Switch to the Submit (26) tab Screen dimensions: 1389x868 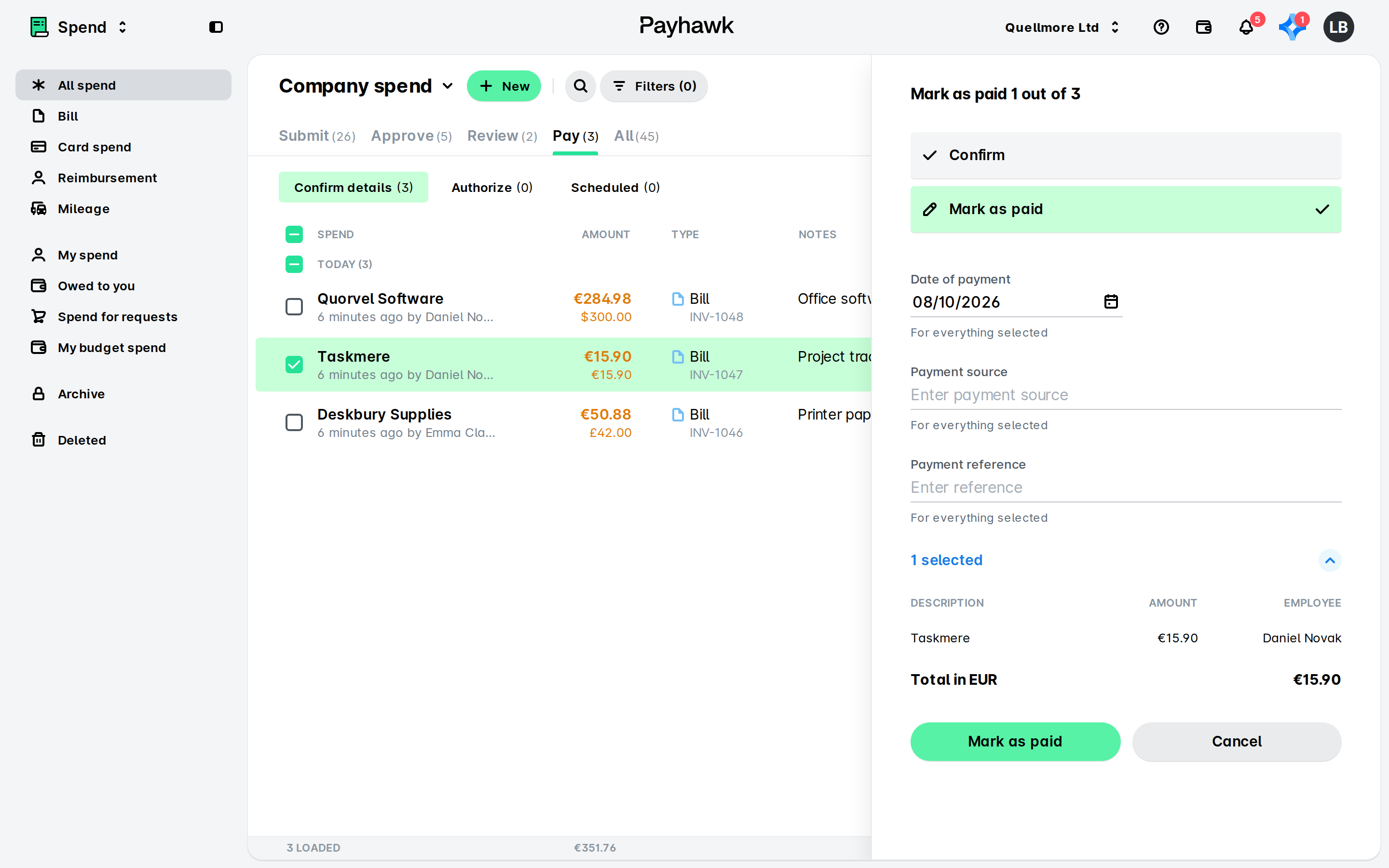[317, 136]
